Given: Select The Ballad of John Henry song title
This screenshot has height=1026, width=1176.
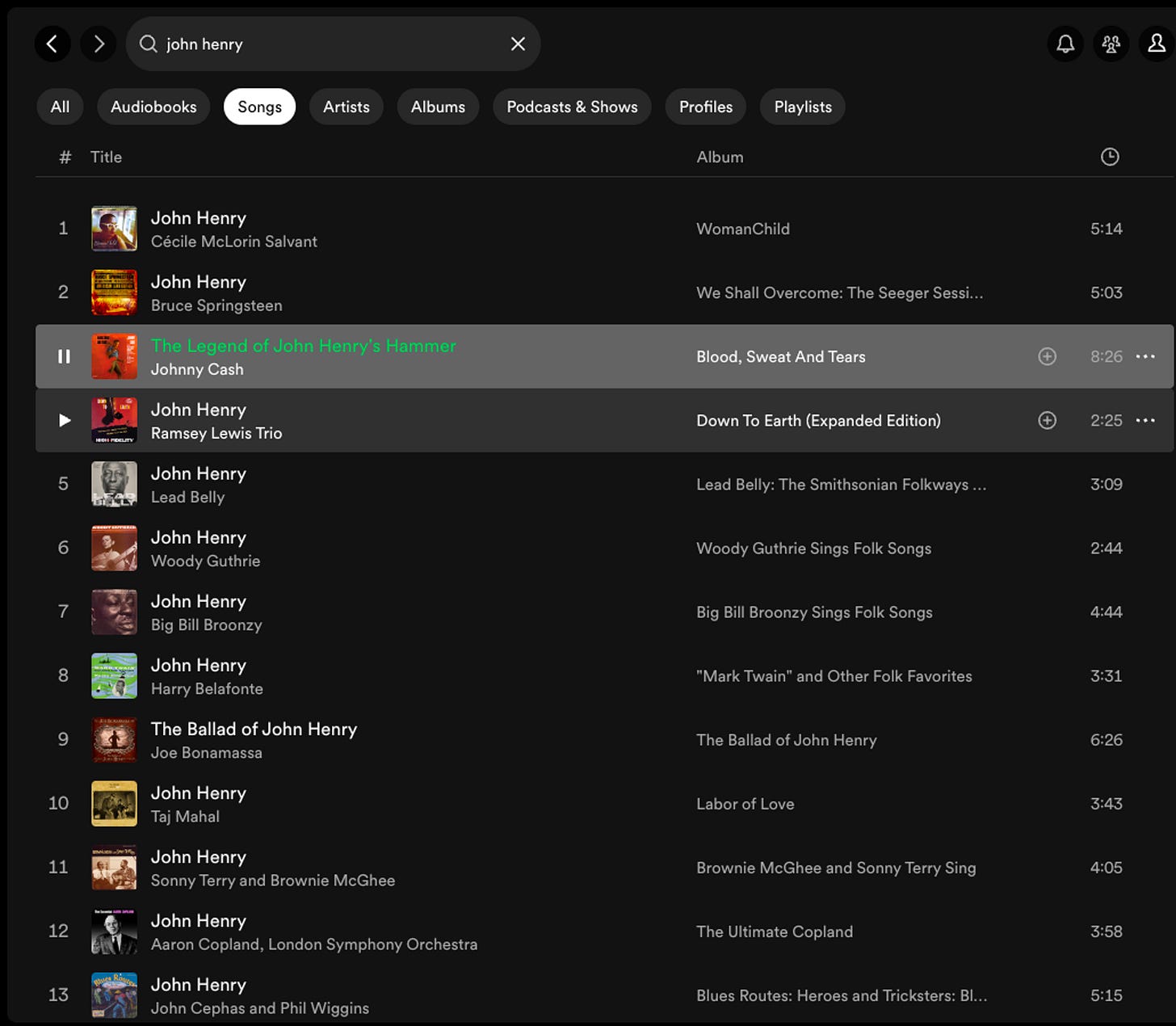Looking at the screenshot, I should point(254,729).
